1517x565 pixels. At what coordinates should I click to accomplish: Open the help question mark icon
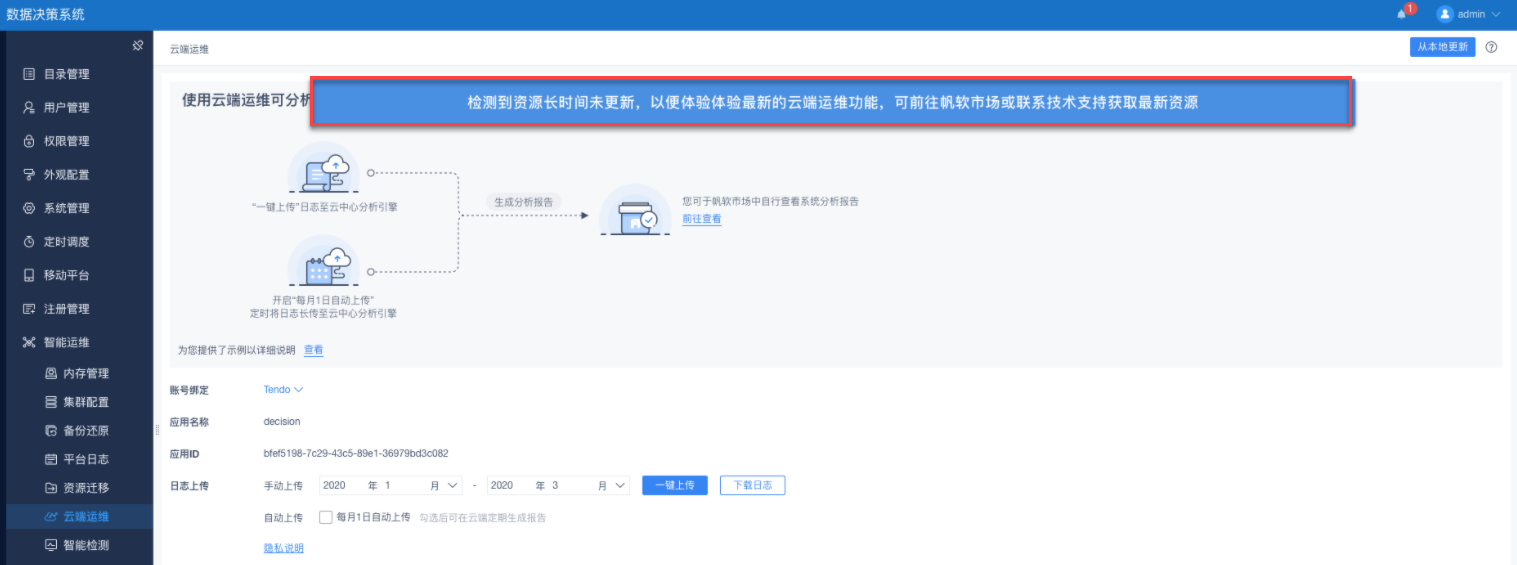tap(1491, 47)
